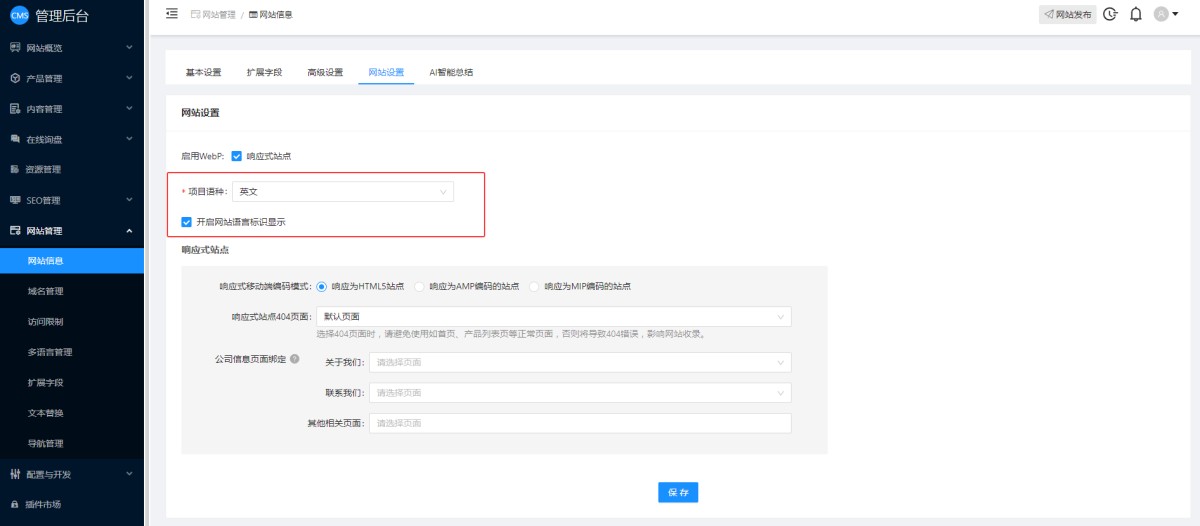Select 响应为HTML5站点 radio option

pos(321,286)
